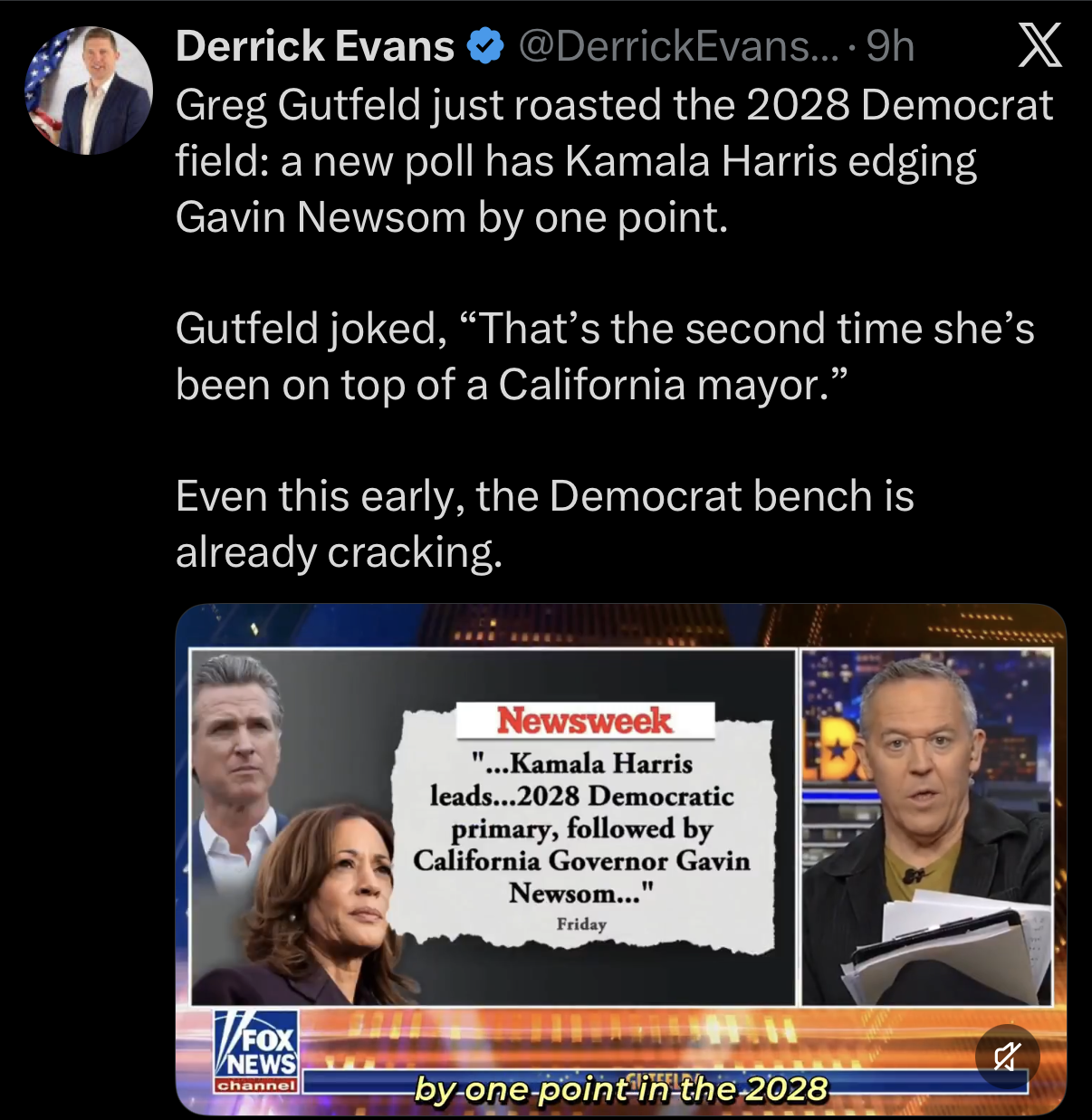The image size is (1092, 1120).
Task: Click the Gutfeld joke quote paragraph
Action: (605, 357)
